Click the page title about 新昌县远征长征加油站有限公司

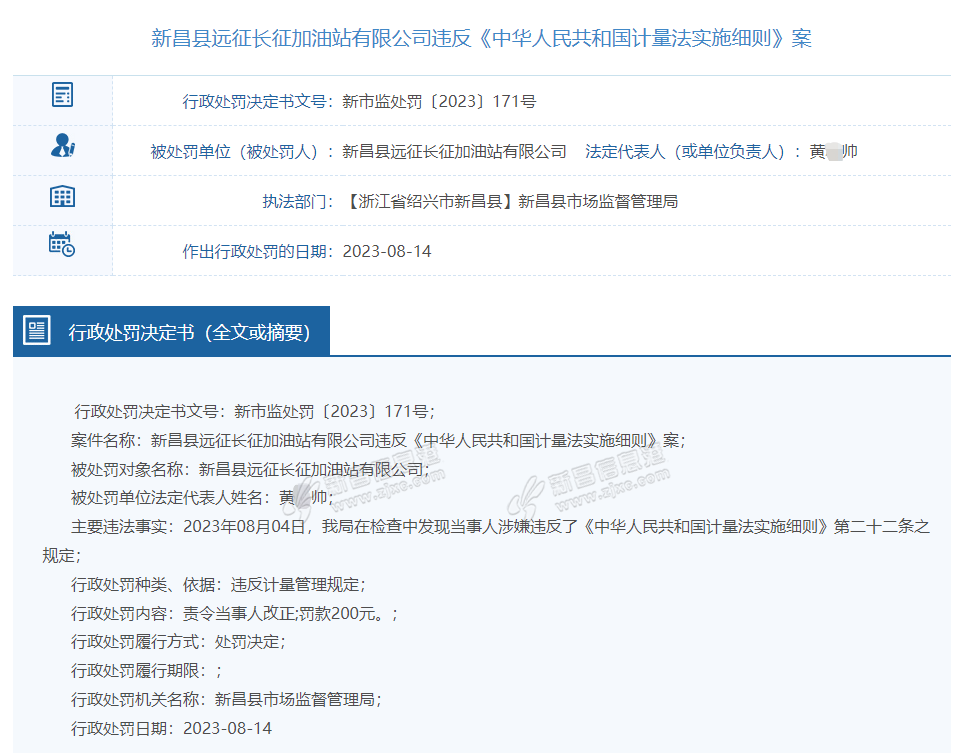[481, 39]
